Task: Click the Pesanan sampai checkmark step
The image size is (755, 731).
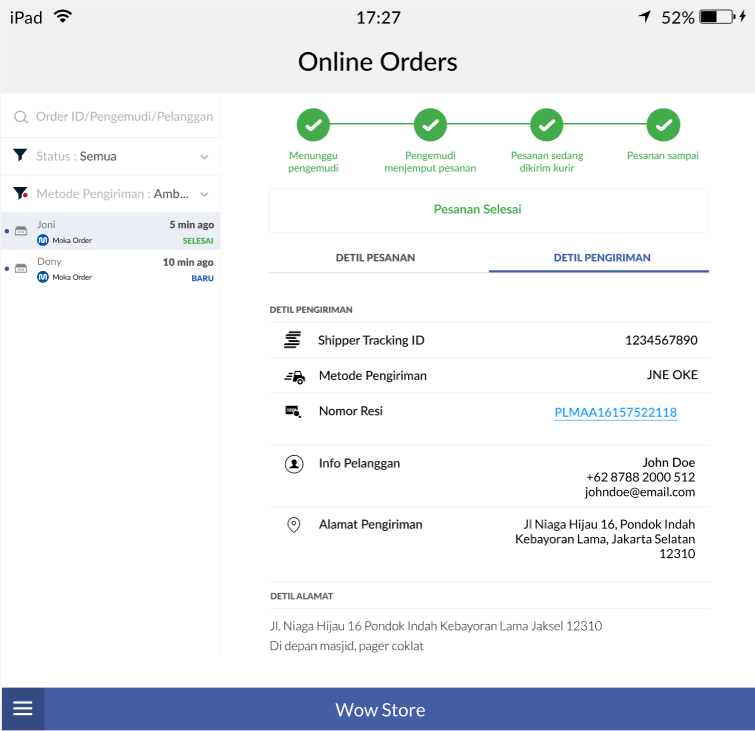Action: (x=663, y=125)
